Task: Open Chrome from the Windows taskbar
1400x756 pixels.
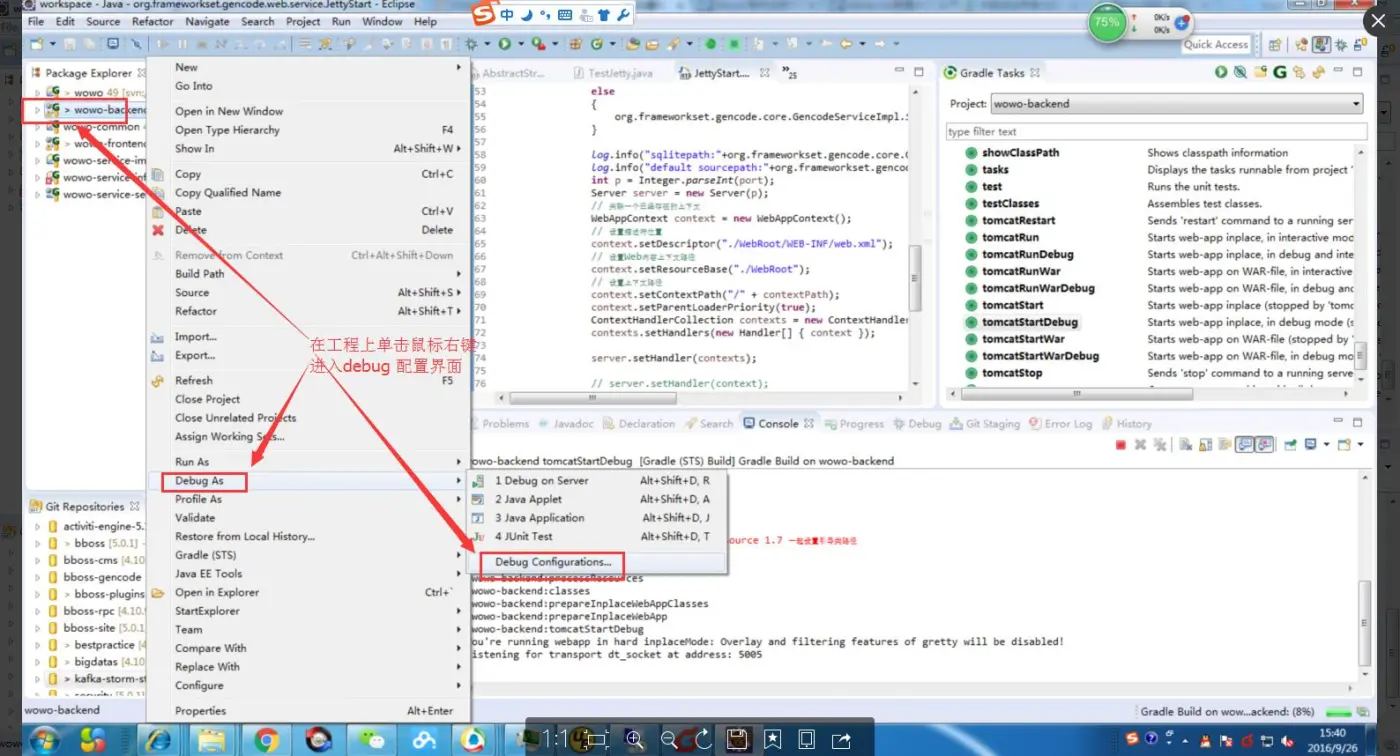Action: point(266,740)
